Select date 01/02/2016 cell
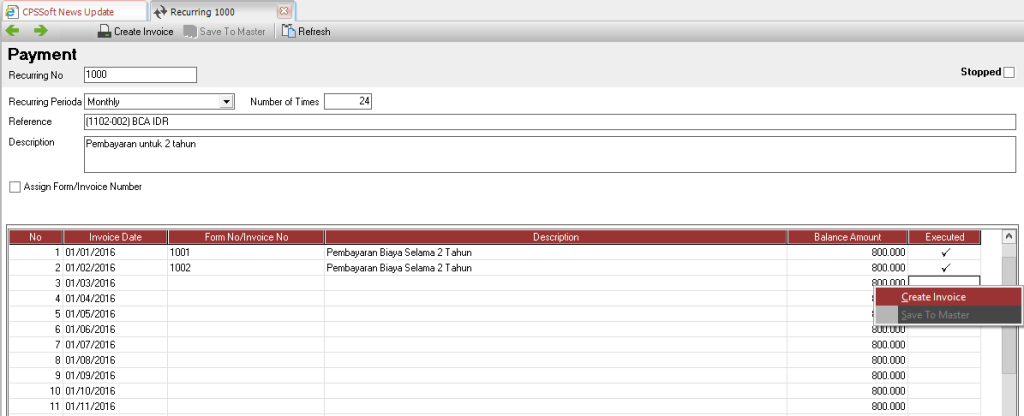This screenshot has width=1024, height=416. click(x=116, y=268)
